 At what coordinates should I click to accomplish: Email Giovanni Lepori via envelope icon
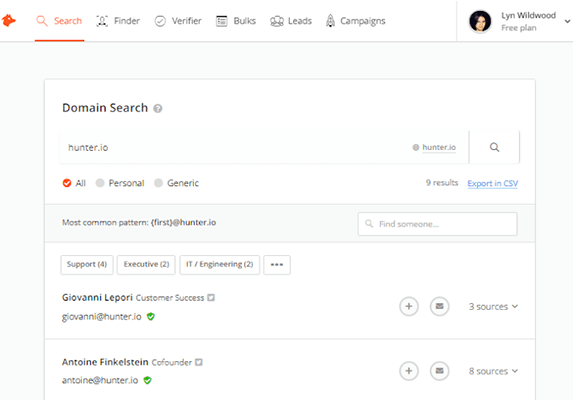439,306
